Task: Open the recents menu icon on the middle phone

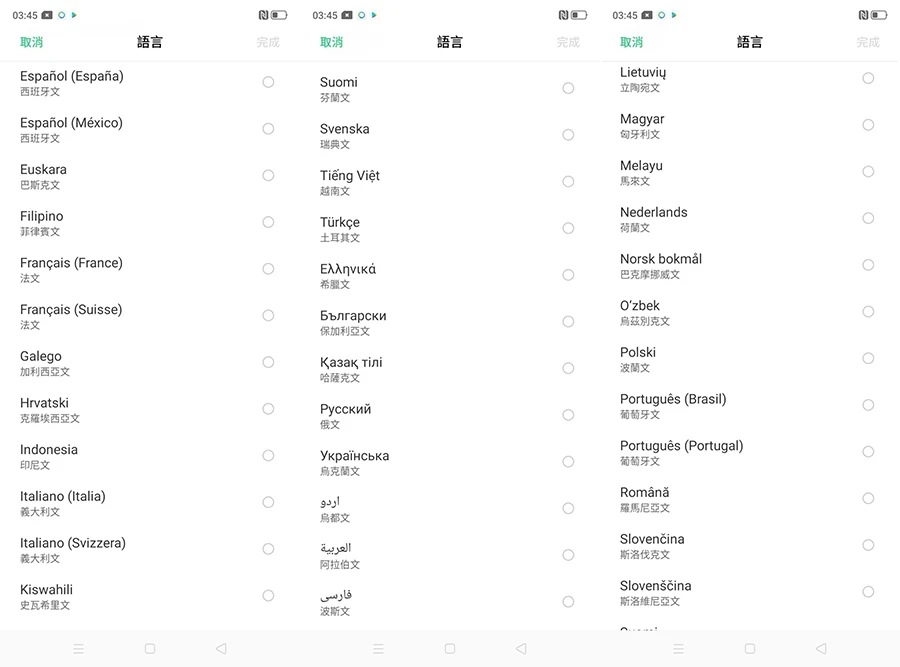Action: [x=378, y=649]
